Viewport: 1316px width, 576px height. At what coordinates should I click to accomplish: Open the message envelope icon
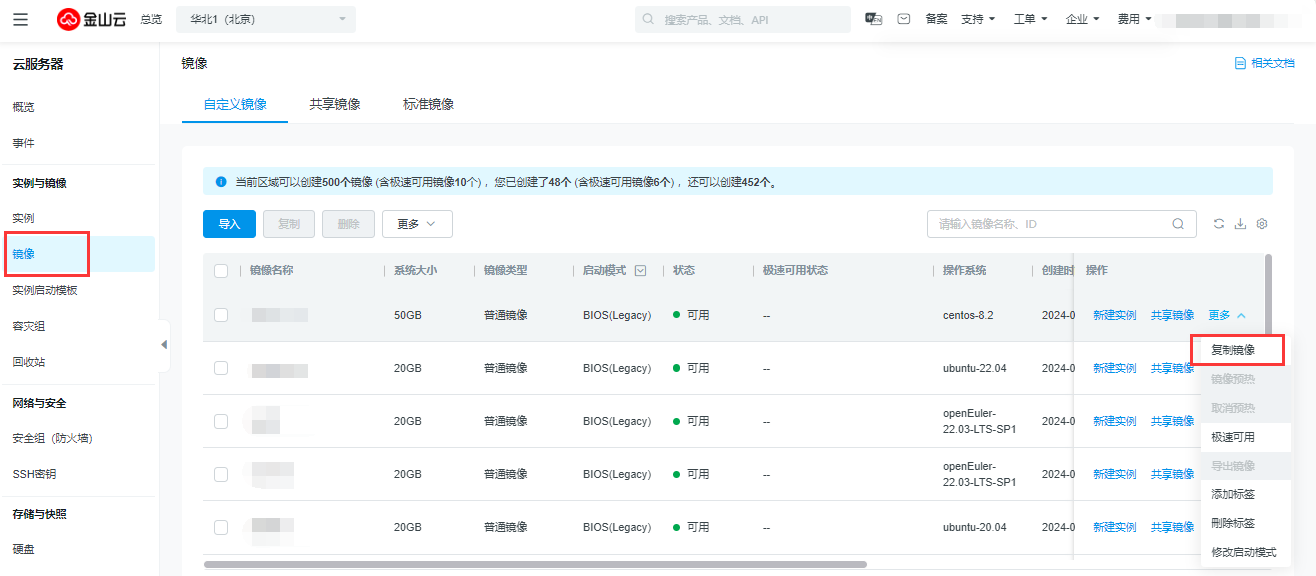click(x=904, y=19)
